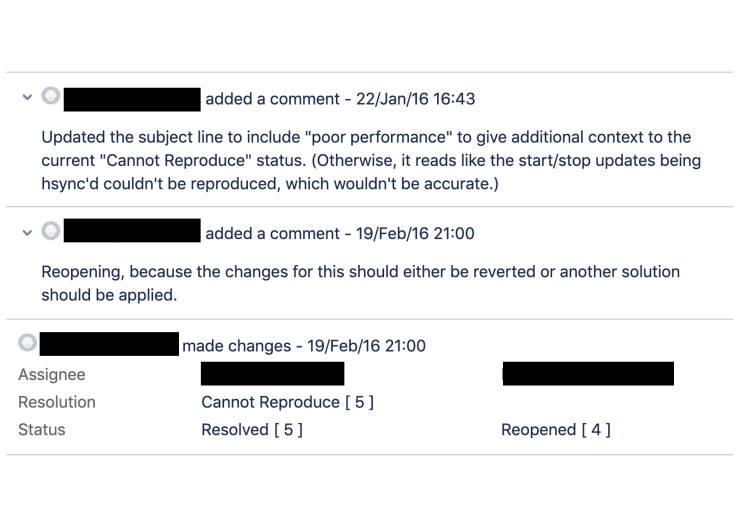Open author name on 22/Jan/16 comment
This screenshot has height=528, width=747.
[x=139, y=99]
